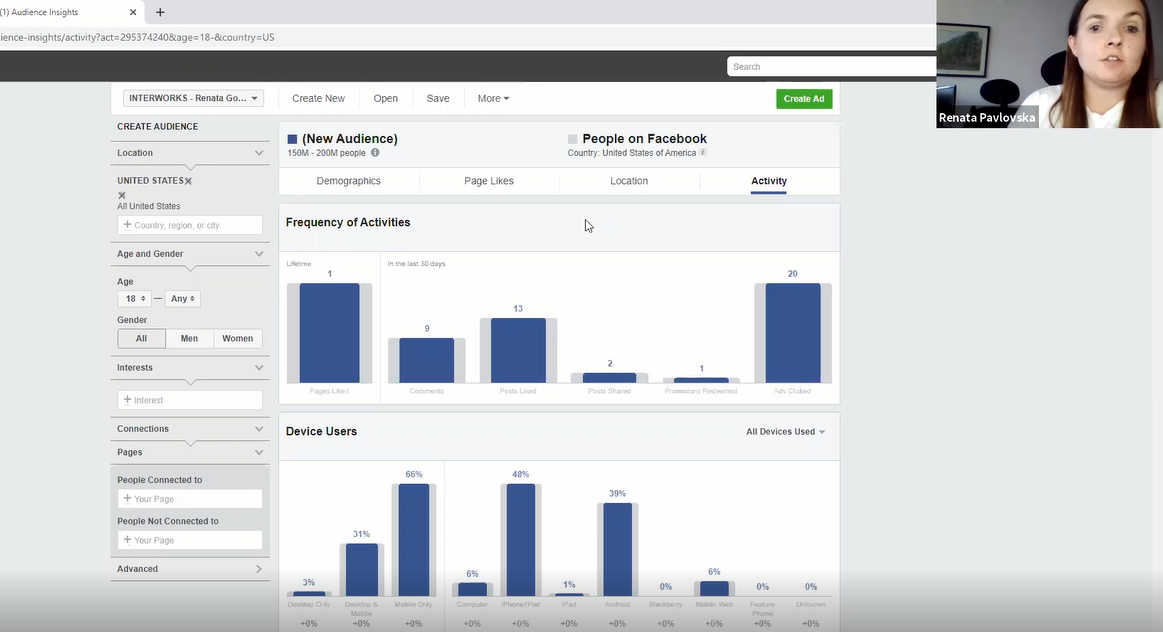Click the Country, region, or city field
This screenshot has height=632, width=1163.
tap(190, 225)
